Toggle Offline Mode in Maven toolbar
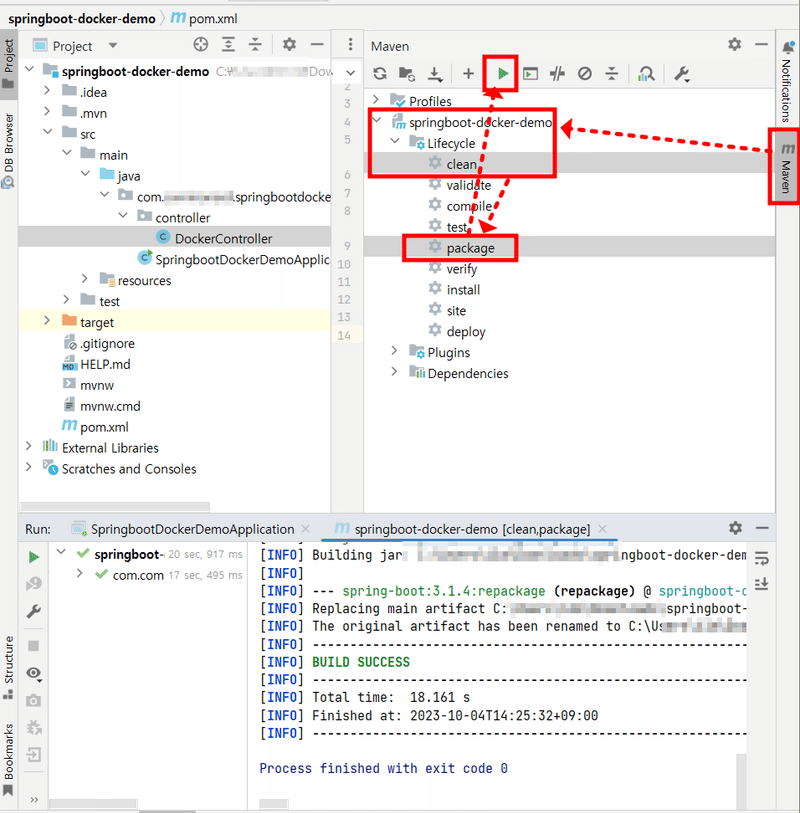Viewport: 800px width, 813px height. click(557, 74)
